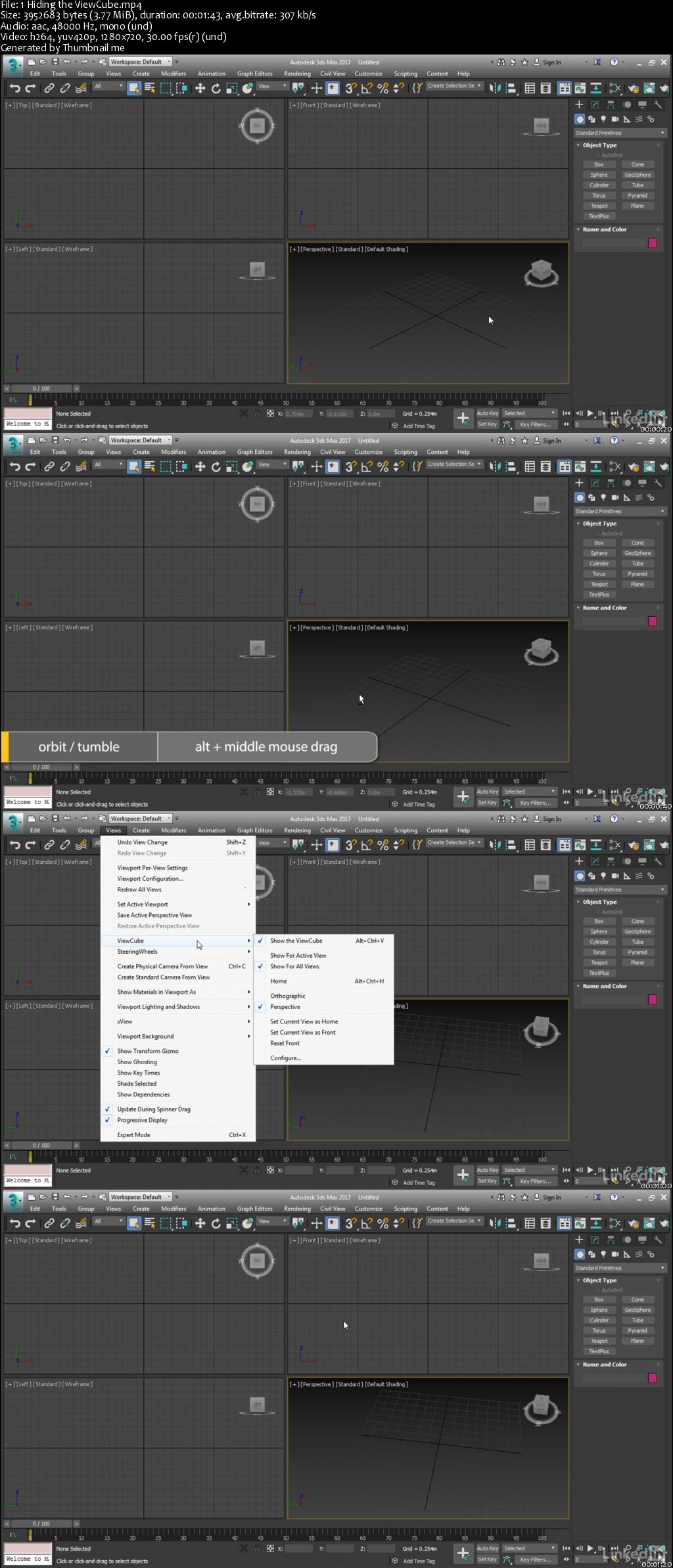Expand the Viewport Lighting and Shadows submenu
The image size is (673, 1568).
coord(177,1007)
